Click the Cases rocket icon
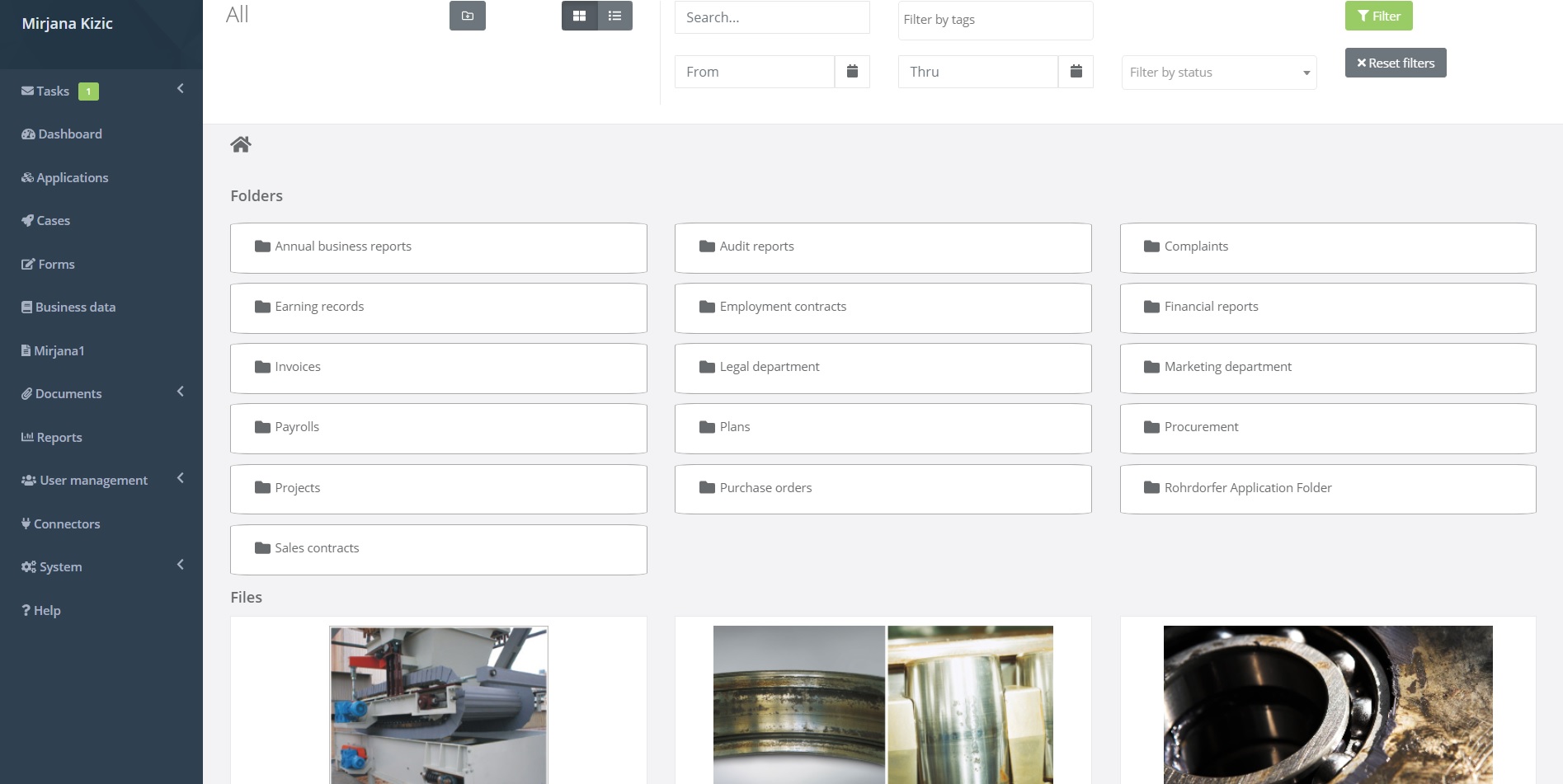This screenshot has height=784, width=1563. [x=27, y=221]
